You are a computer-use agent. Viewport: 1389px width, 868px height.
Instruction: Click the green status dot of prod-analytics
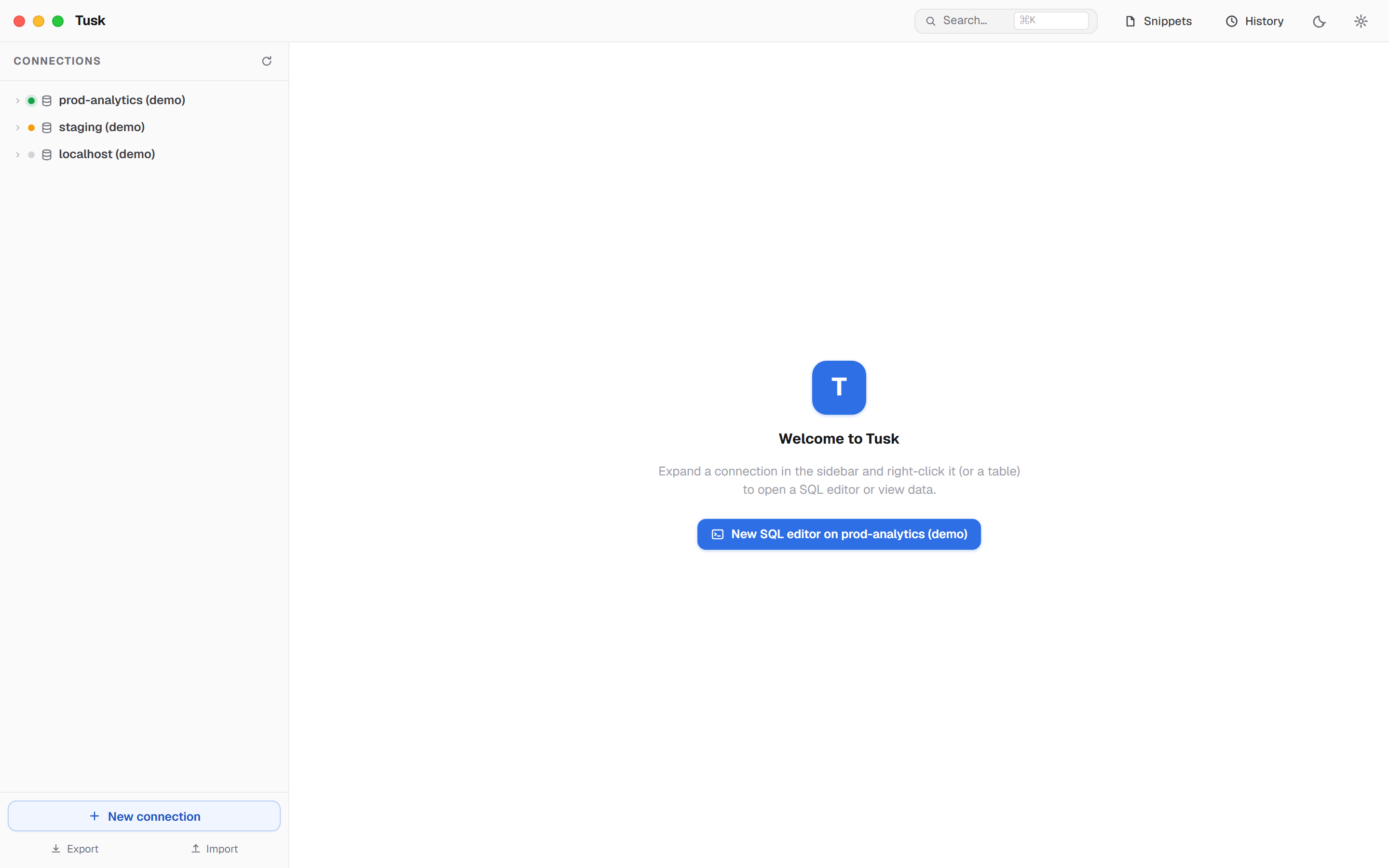click(x=31, y=100)
